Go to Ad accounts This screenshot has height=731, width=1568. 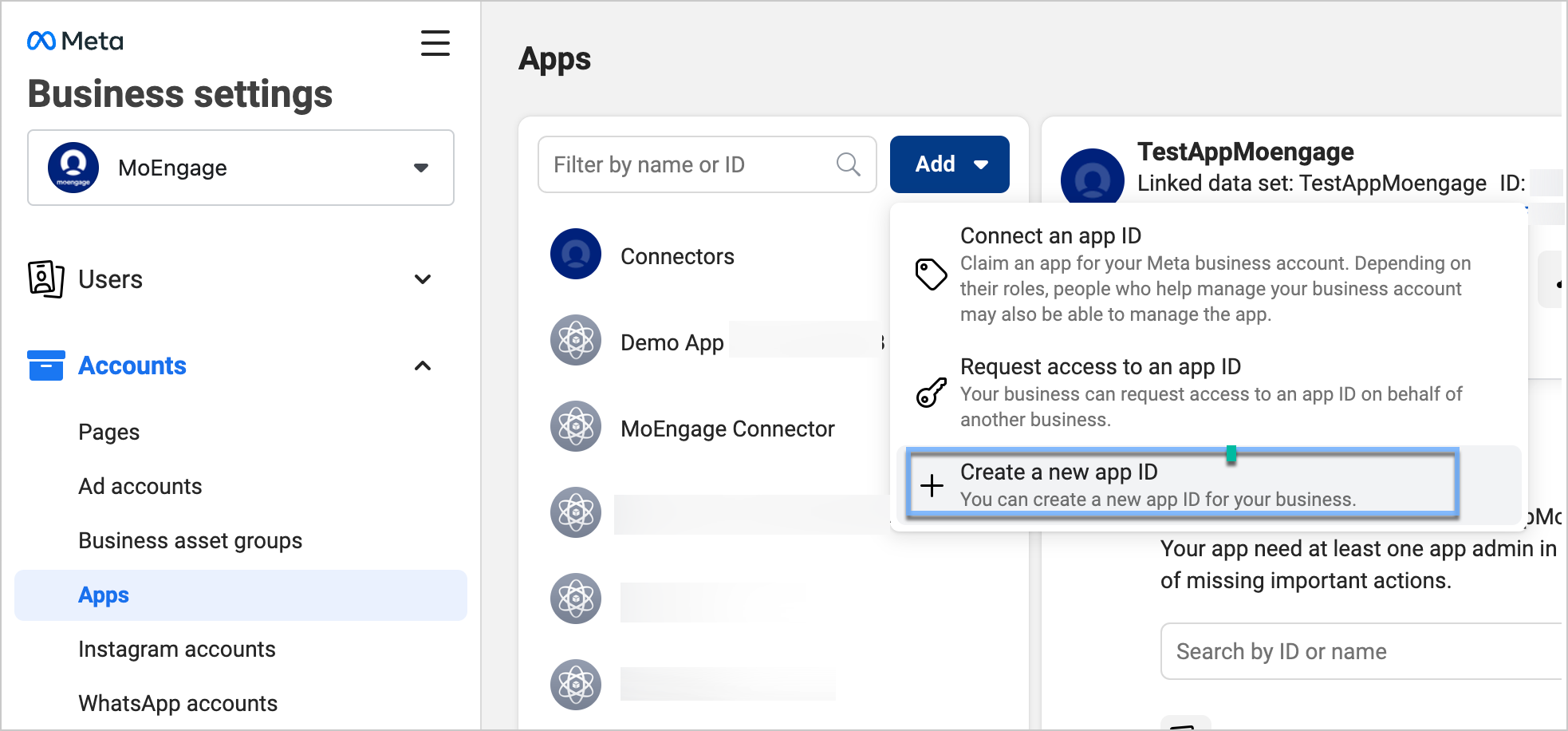140,486
